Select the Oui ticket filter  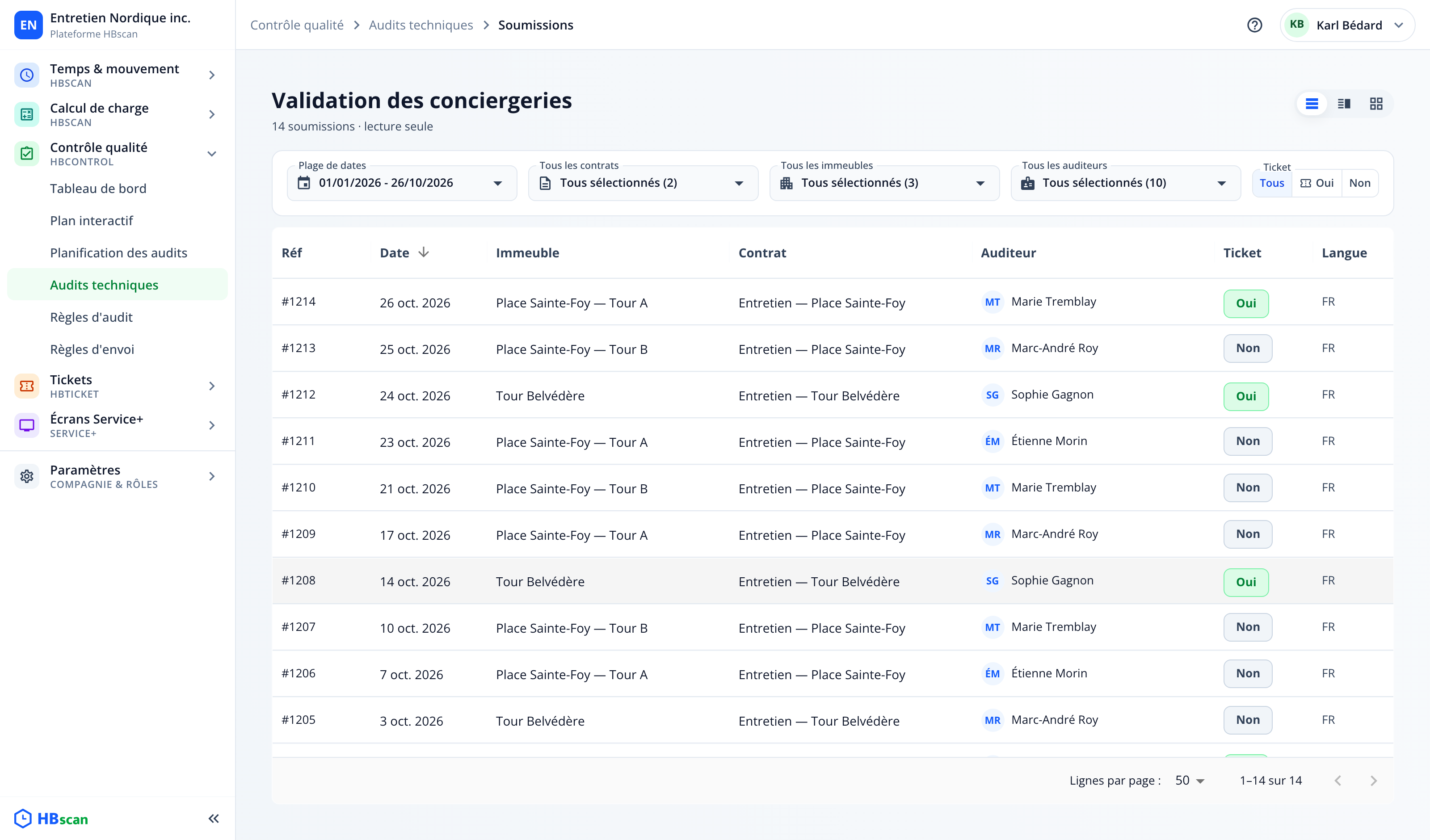click(x=1316, y=183)
